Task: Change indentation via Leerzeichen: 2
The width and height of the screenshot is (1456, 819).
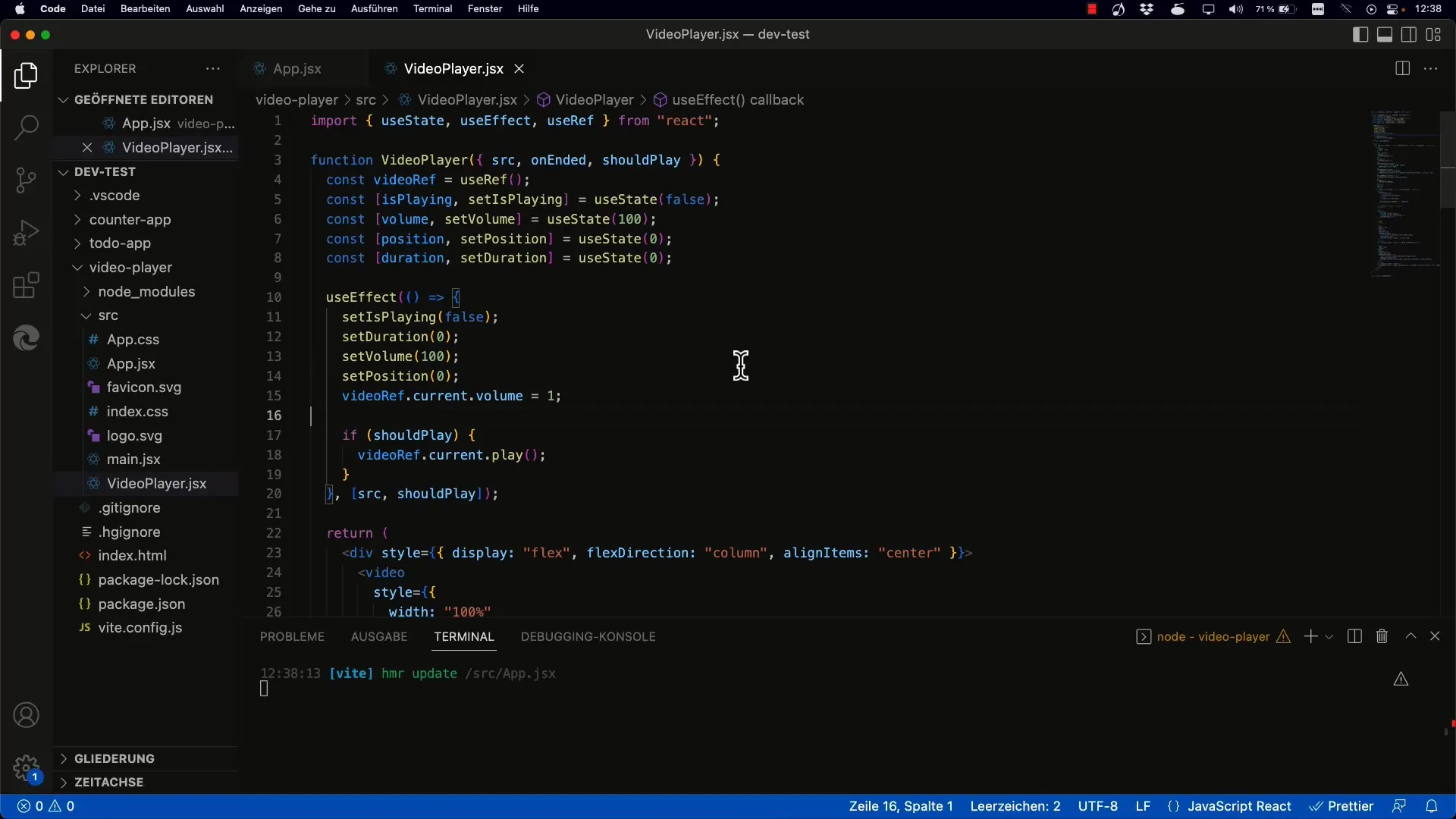Action: pos(1015,806)
